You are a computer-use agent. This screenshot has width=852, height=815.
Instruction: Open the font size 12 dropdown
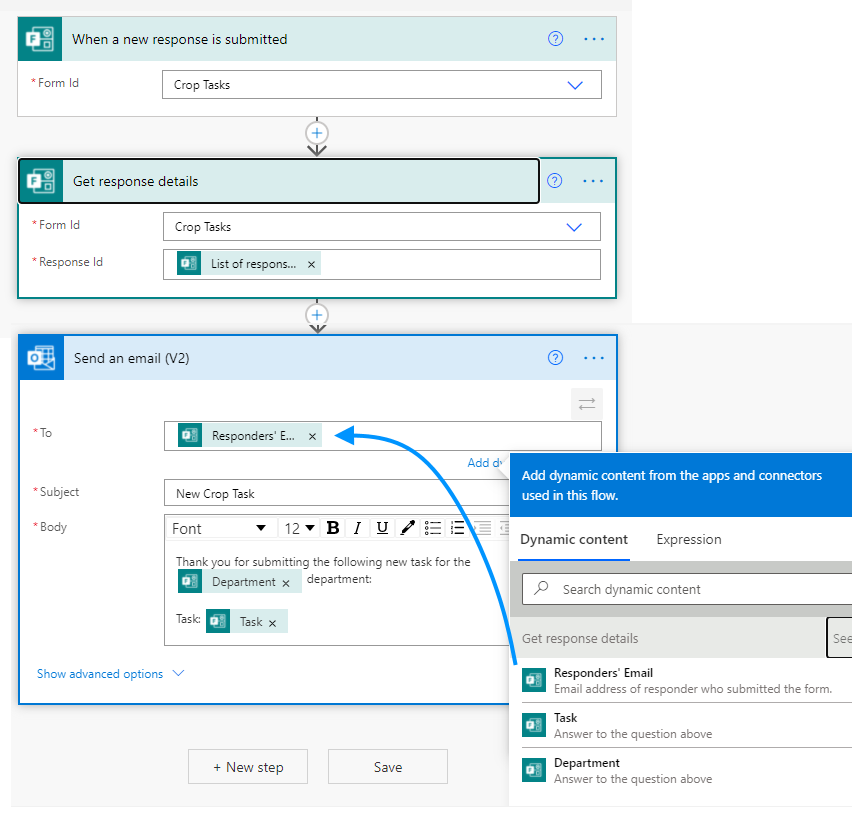pyautogui.click(x=299, y=528)
